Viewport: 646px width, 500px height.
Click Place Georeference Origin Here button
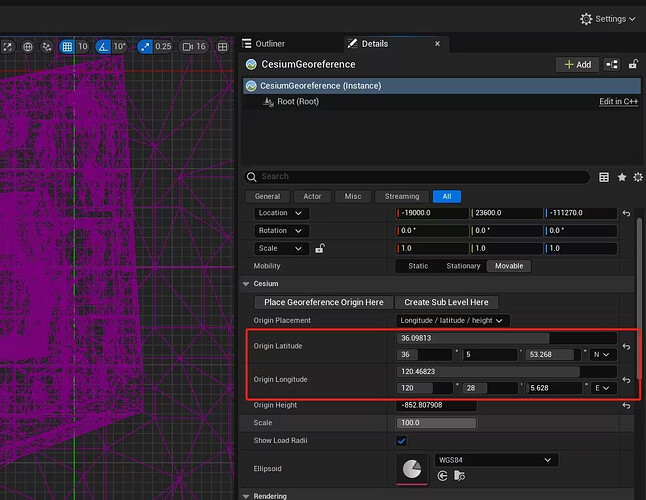click(323, 302)
